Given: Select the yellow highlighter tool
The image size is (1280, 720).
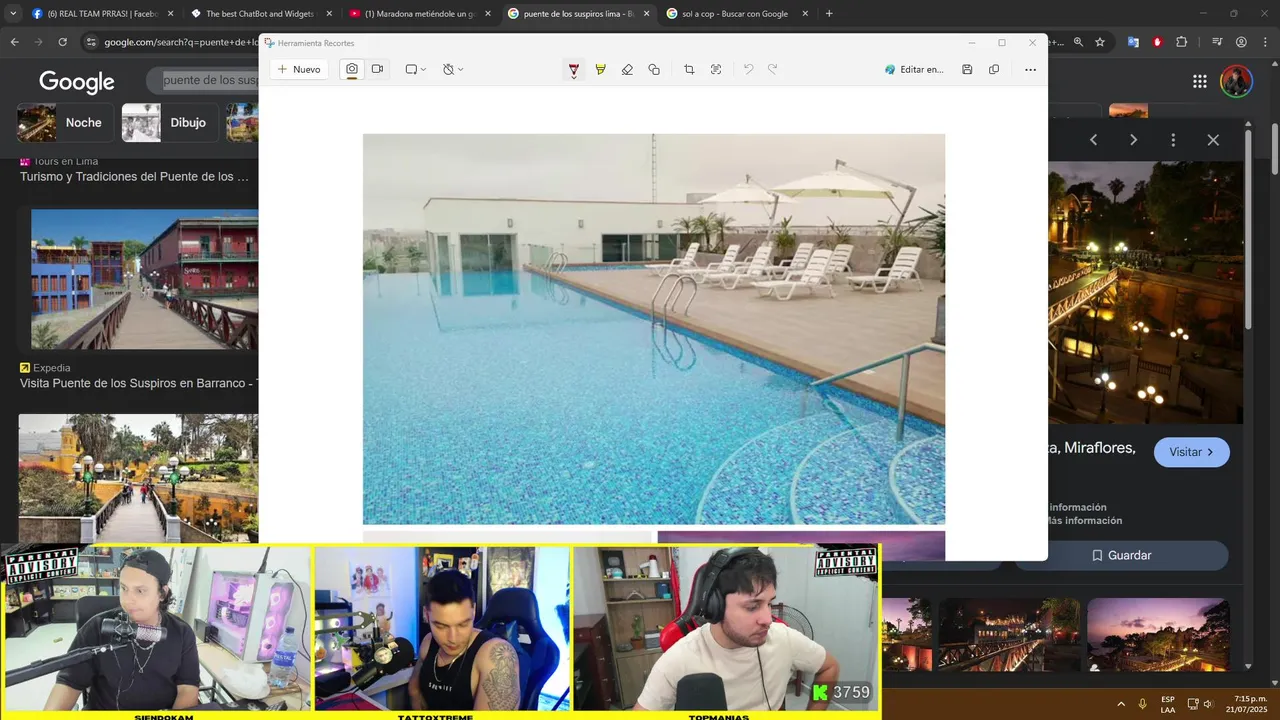Looking at the screenshot, I should tap(600, 69).
